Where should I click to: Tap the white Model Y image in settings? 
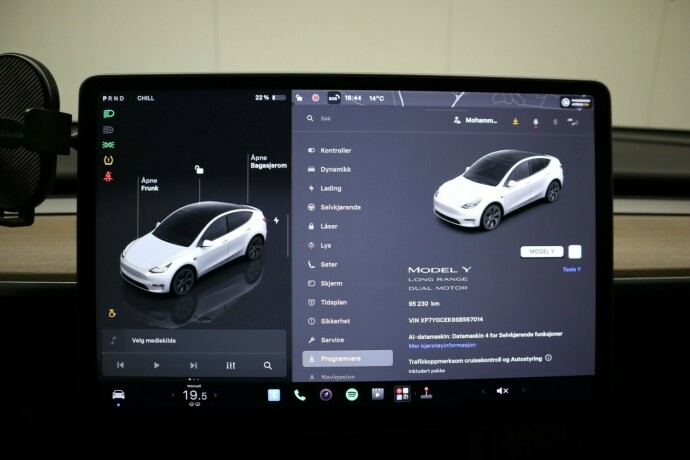(498, 190)
